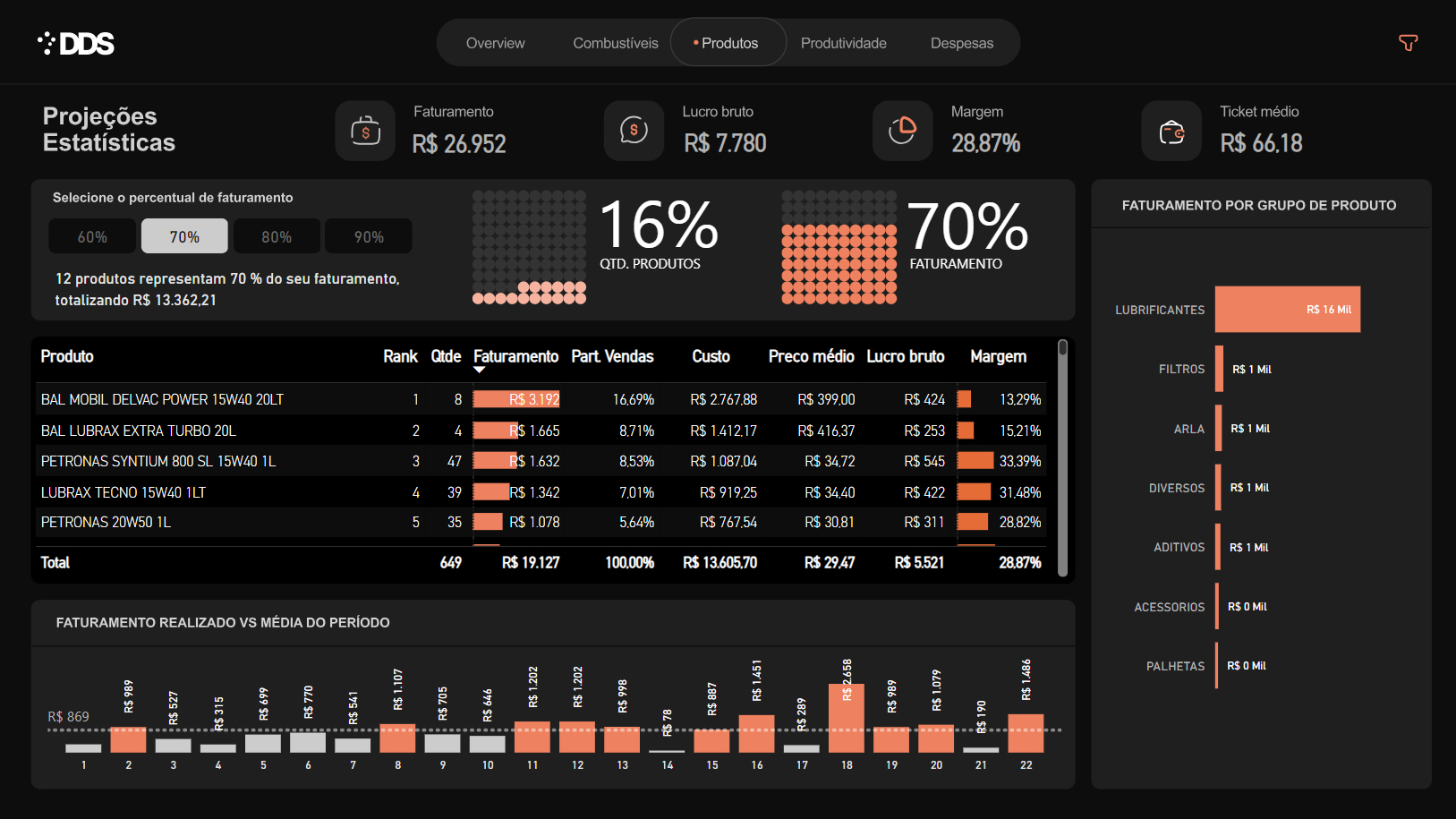Image resolution: width=1456 pixels, height=819 pixels.
Task: Click the Faturamento column sort arrow
Action: coord(480,370)
